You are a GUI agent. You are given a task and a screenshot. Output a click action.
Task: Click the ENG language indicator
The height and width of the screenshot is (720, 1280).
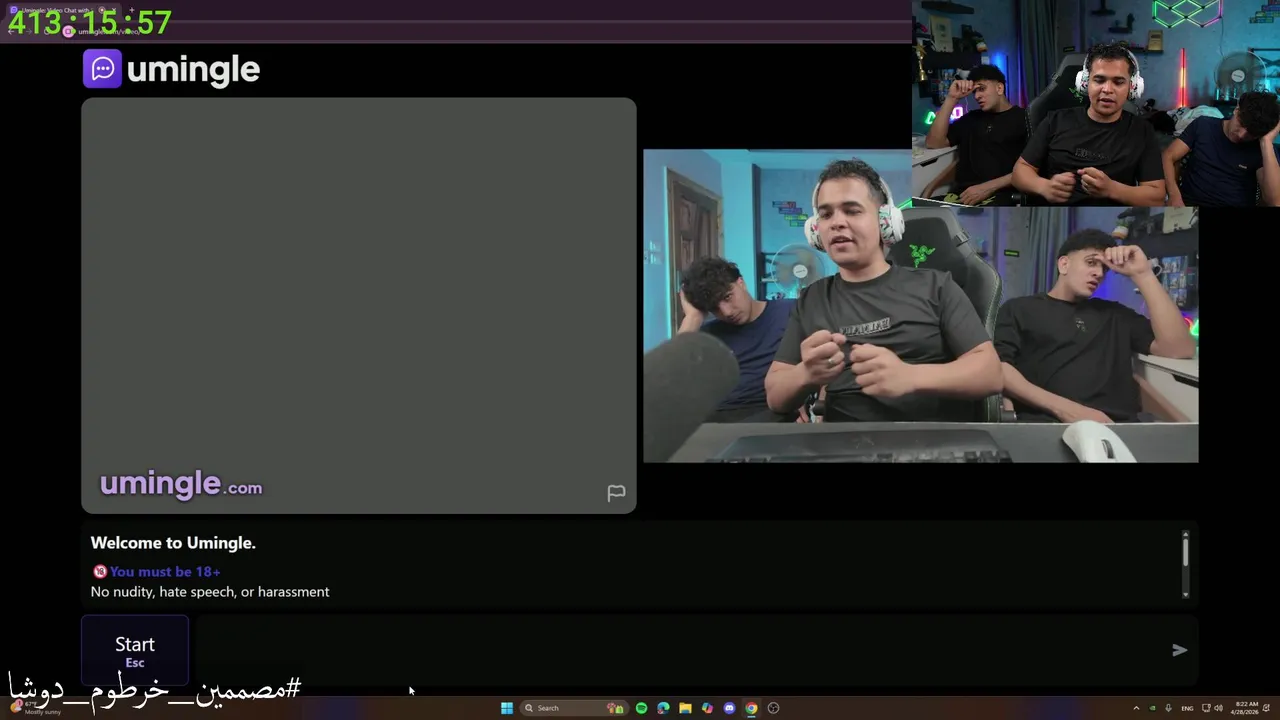click(x=1187, y=708)
